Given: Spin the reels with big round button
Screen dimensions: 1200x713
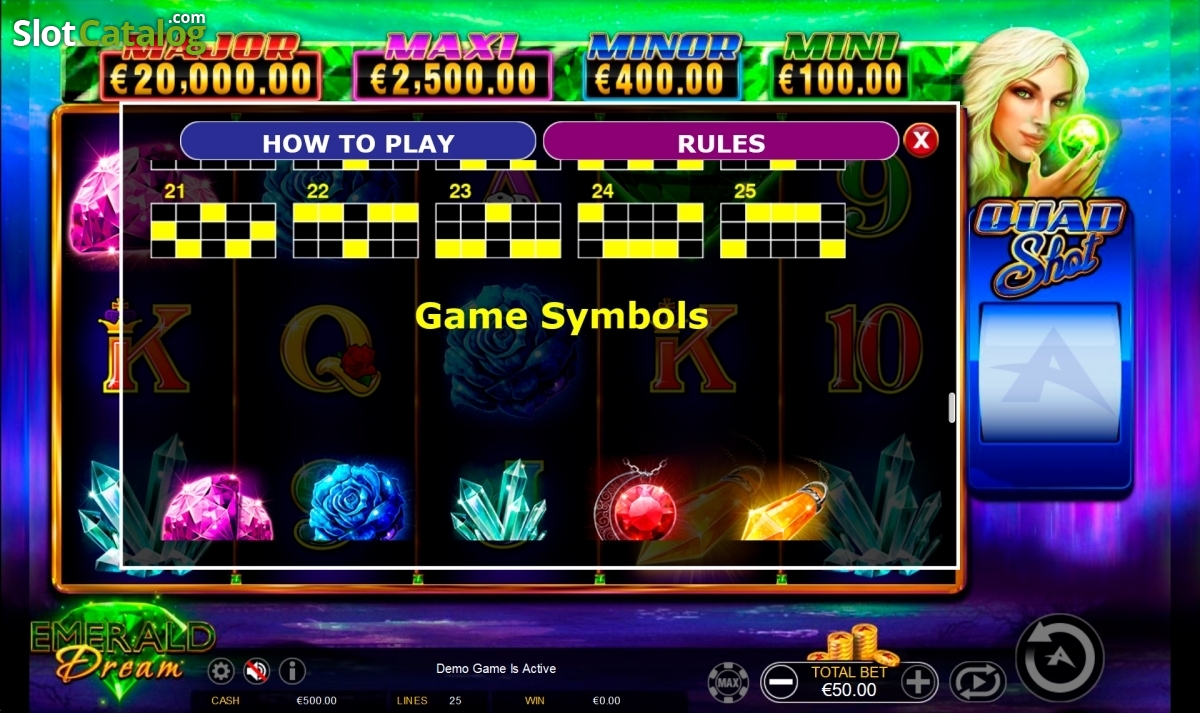Looking at the screenshot, I should tap(1060, 658).
